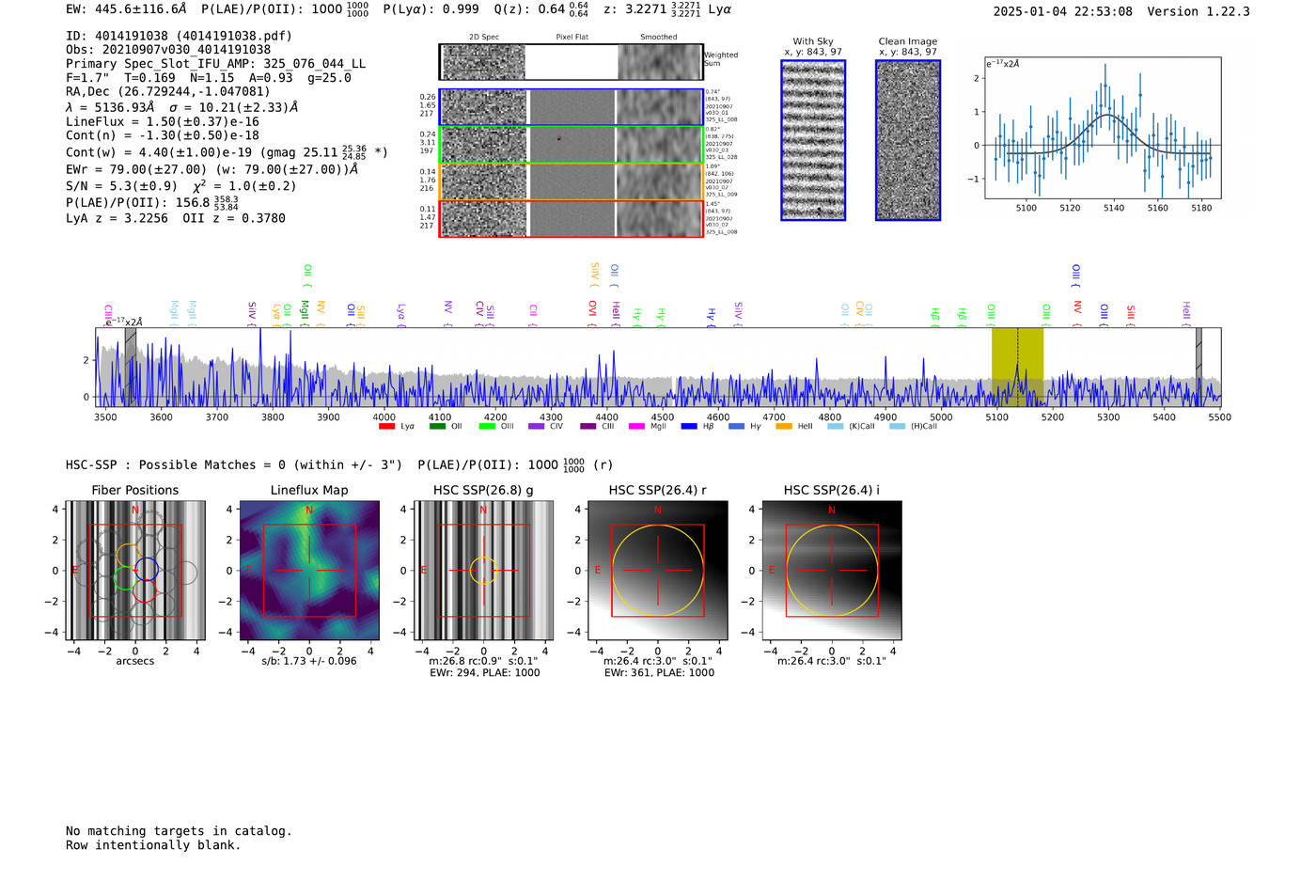The height and width of the screenshot is (896, 1316).
Task: Click the 'P(Lyα): 0.999' header value
Action: pos(431,9)
